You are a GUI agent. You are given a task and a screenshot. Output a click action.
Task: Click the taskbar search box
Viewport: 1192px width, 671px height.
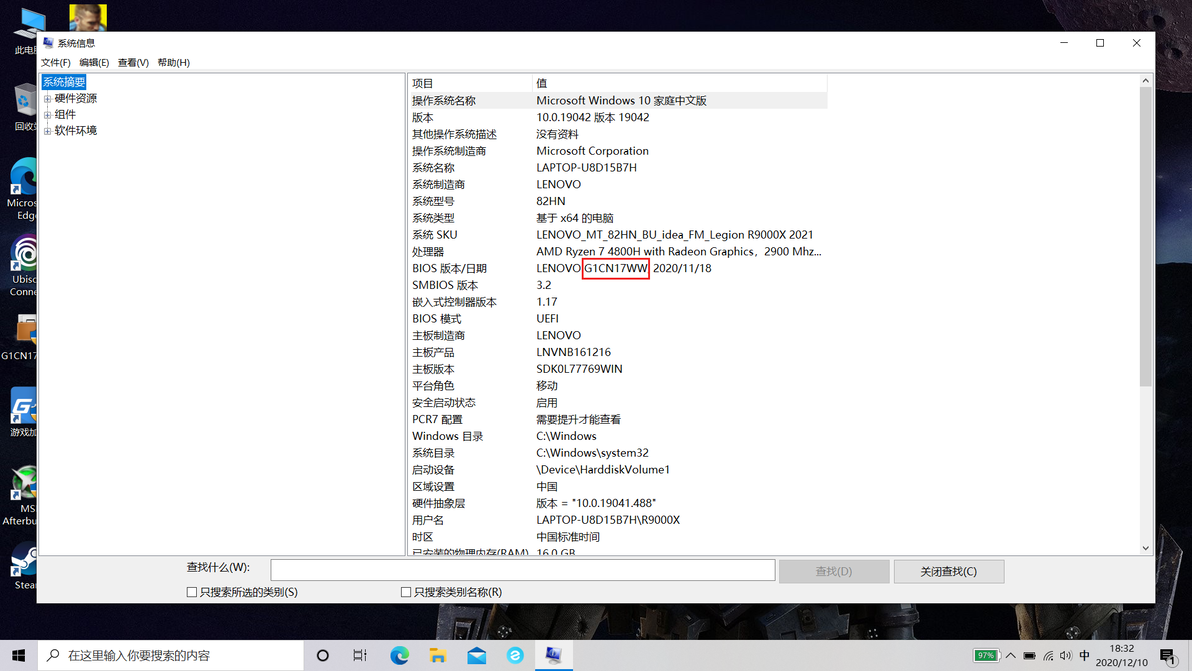click(170, 655)
